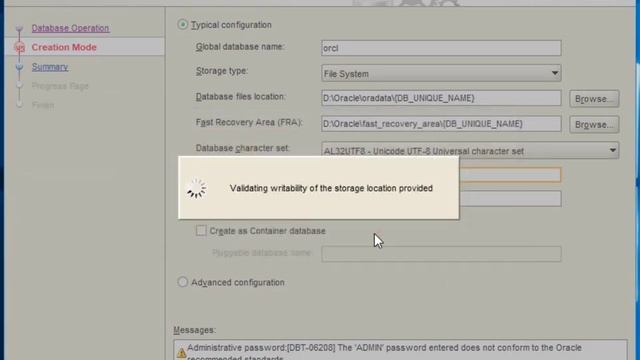The height and width of the screenshot is (360, 640).
Task: Click the Fast Recovery Area path field
Action: pos(441,124)
